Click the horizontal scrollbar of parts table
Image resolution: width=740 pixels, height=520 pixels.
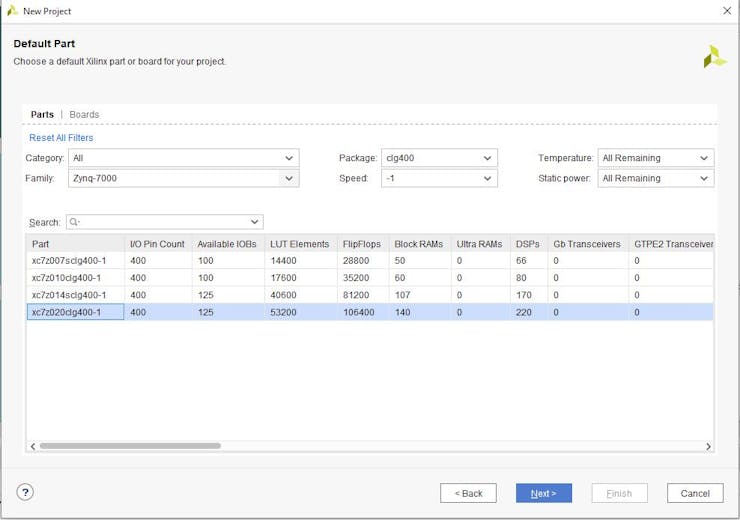tap(130, 446)
